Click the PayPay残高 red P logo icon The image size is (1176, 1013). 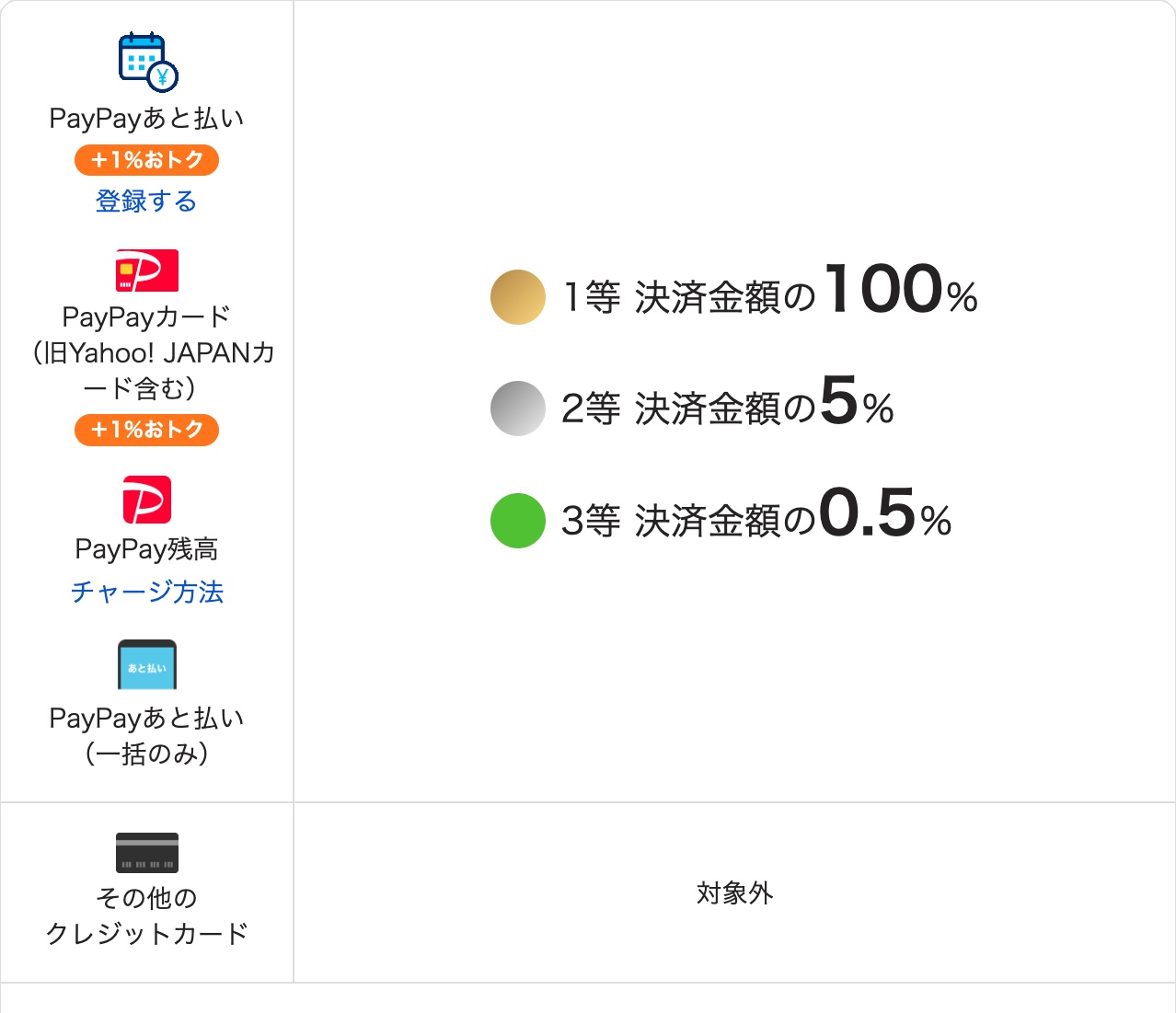point(147,500)
